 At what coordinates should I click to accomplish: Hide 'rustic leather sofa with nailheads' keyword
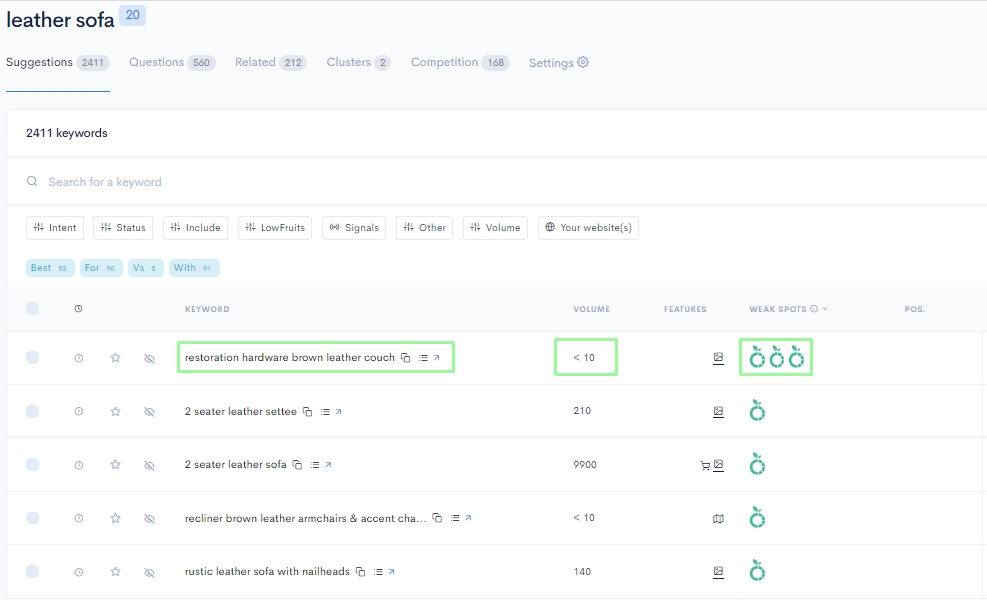149,572
